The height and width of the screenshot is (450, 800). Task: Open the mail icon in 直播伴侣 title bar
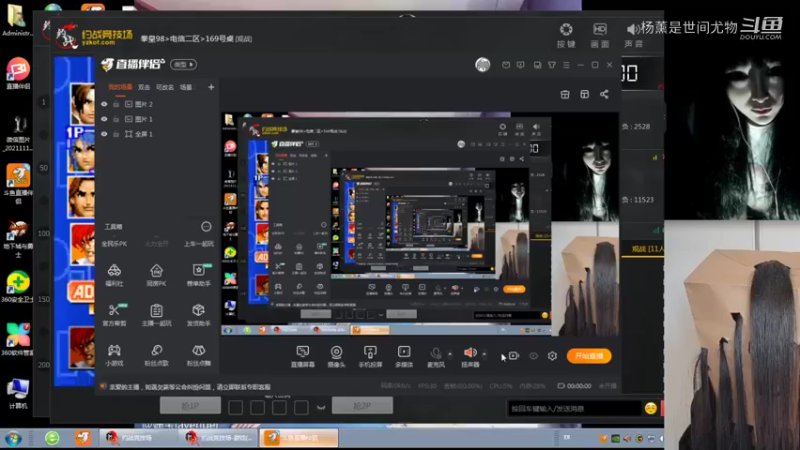click(x=506, y=65)
